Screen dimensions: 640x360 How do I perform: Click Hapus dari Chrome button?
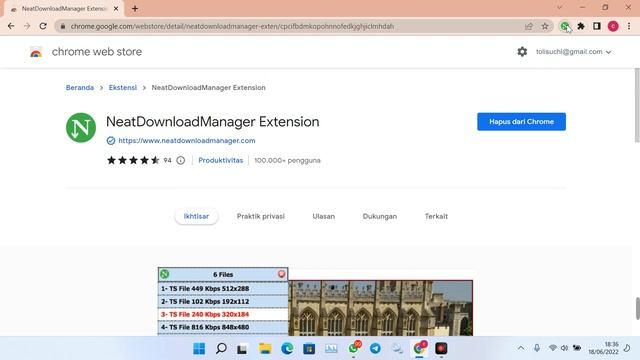[x=521, y=122]
